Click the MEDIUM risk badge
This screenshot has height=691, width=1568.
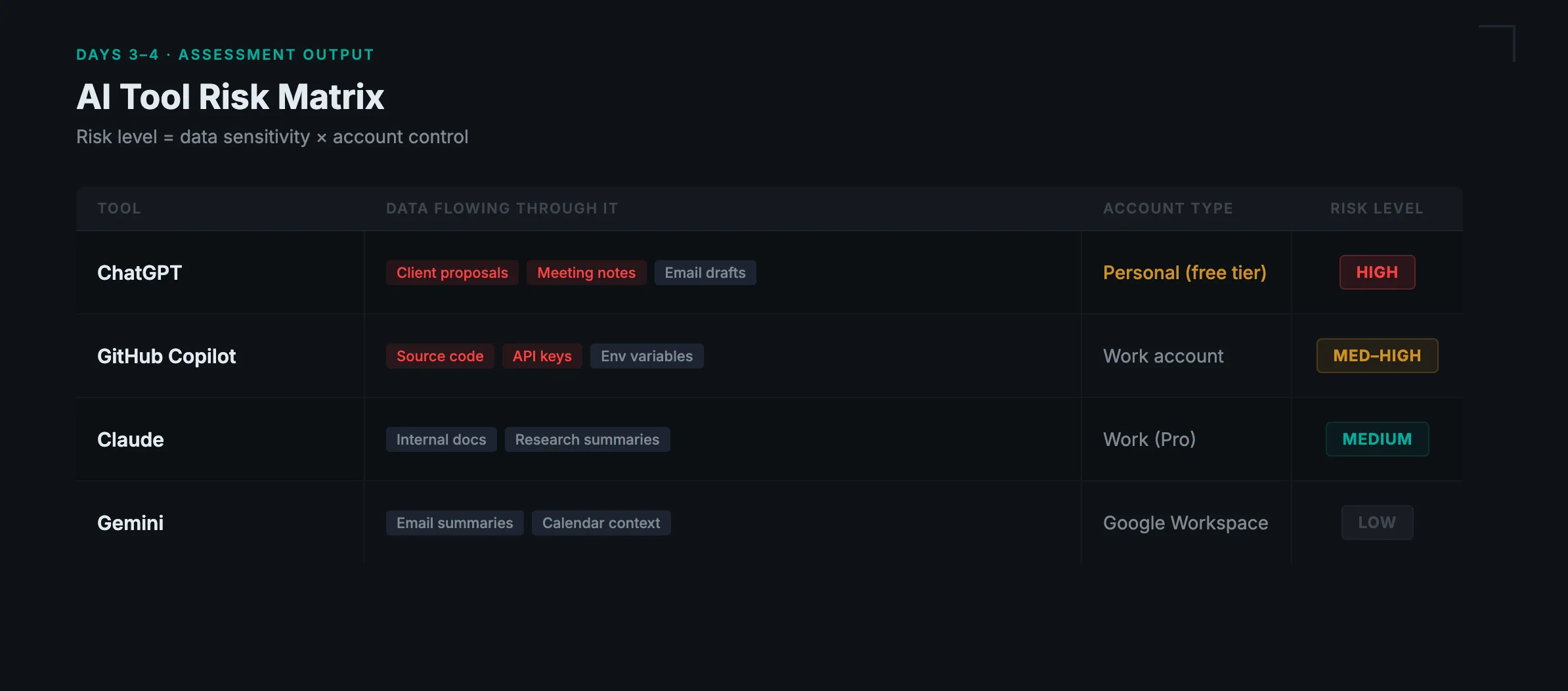1377,439
